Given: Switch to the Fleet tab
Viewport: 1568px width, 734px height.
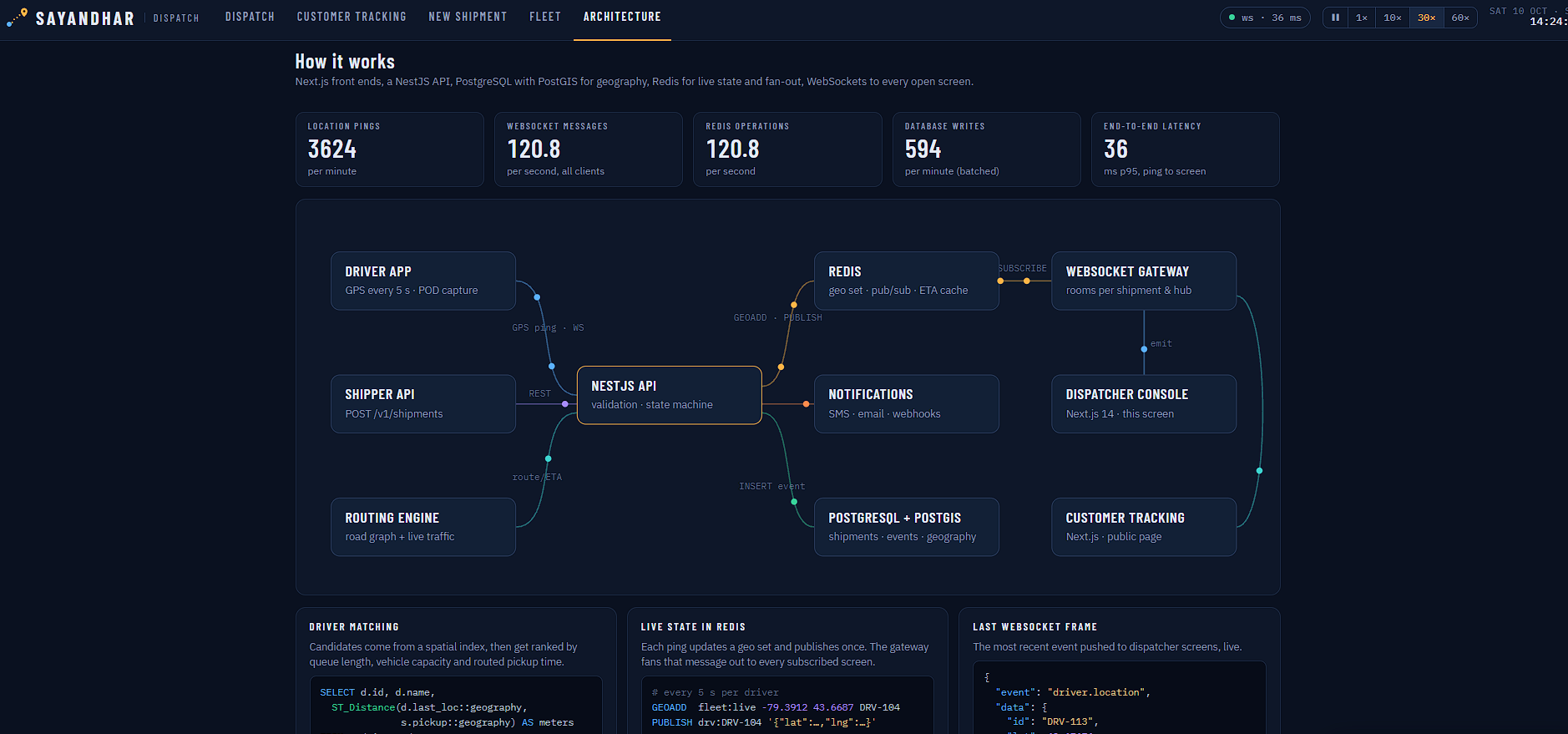Looking at the screenshot, I should 545,17.
